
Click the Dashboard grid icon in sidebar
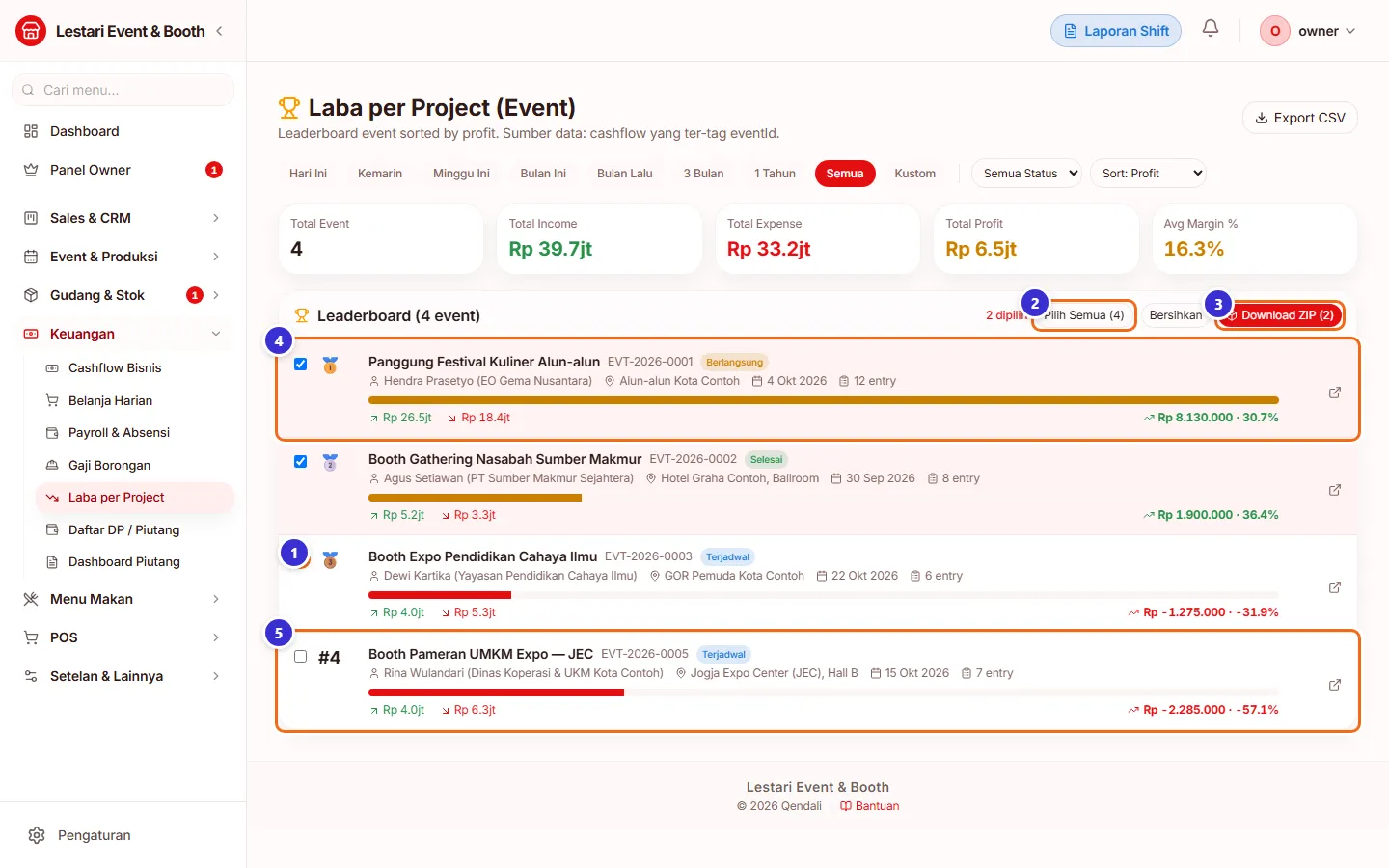click(x=31, y=131)
